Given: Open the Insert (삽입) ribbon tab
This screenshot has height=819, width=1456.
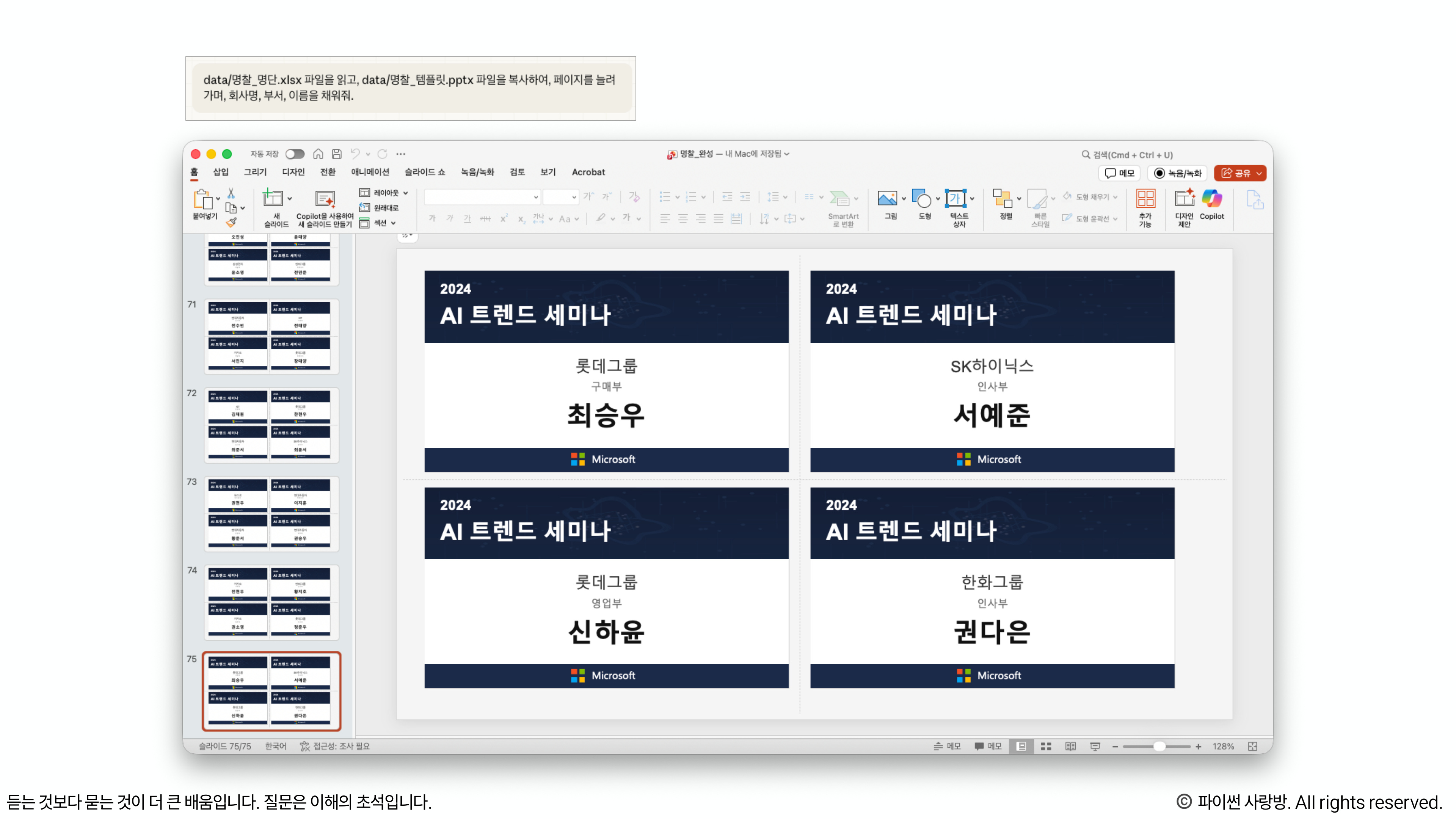Looking at the screenshot, I should (220, 172).
